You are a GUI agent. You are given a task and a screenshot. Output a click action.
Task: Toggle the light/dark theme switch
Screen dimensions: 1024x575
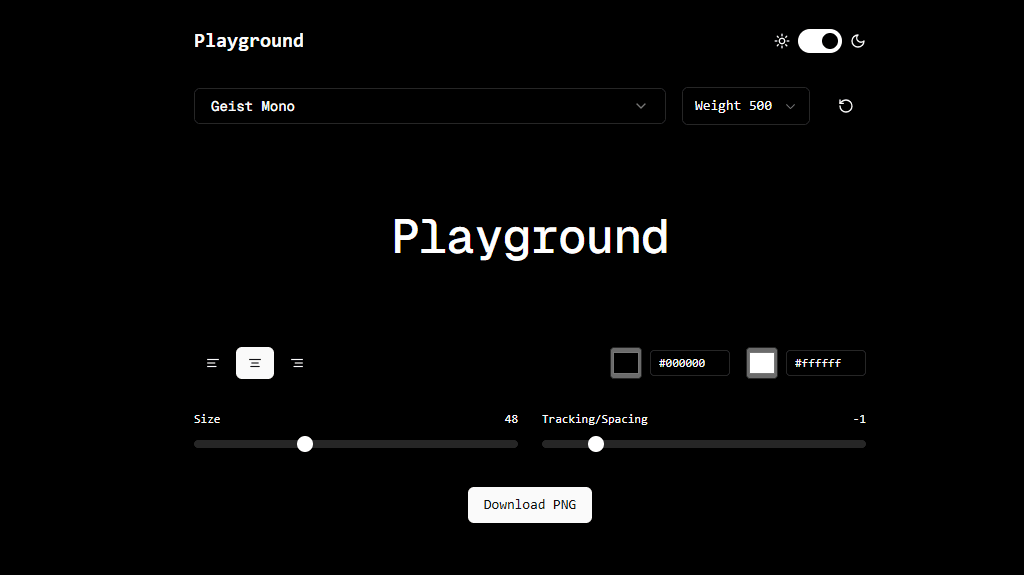[820, 41]
